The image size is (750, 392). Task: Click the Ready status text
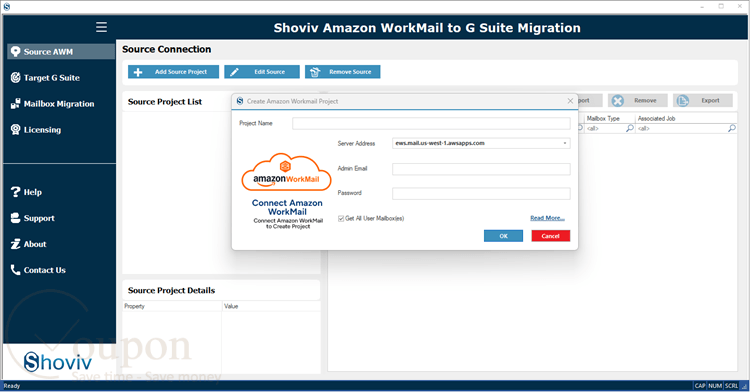point(12,386)
